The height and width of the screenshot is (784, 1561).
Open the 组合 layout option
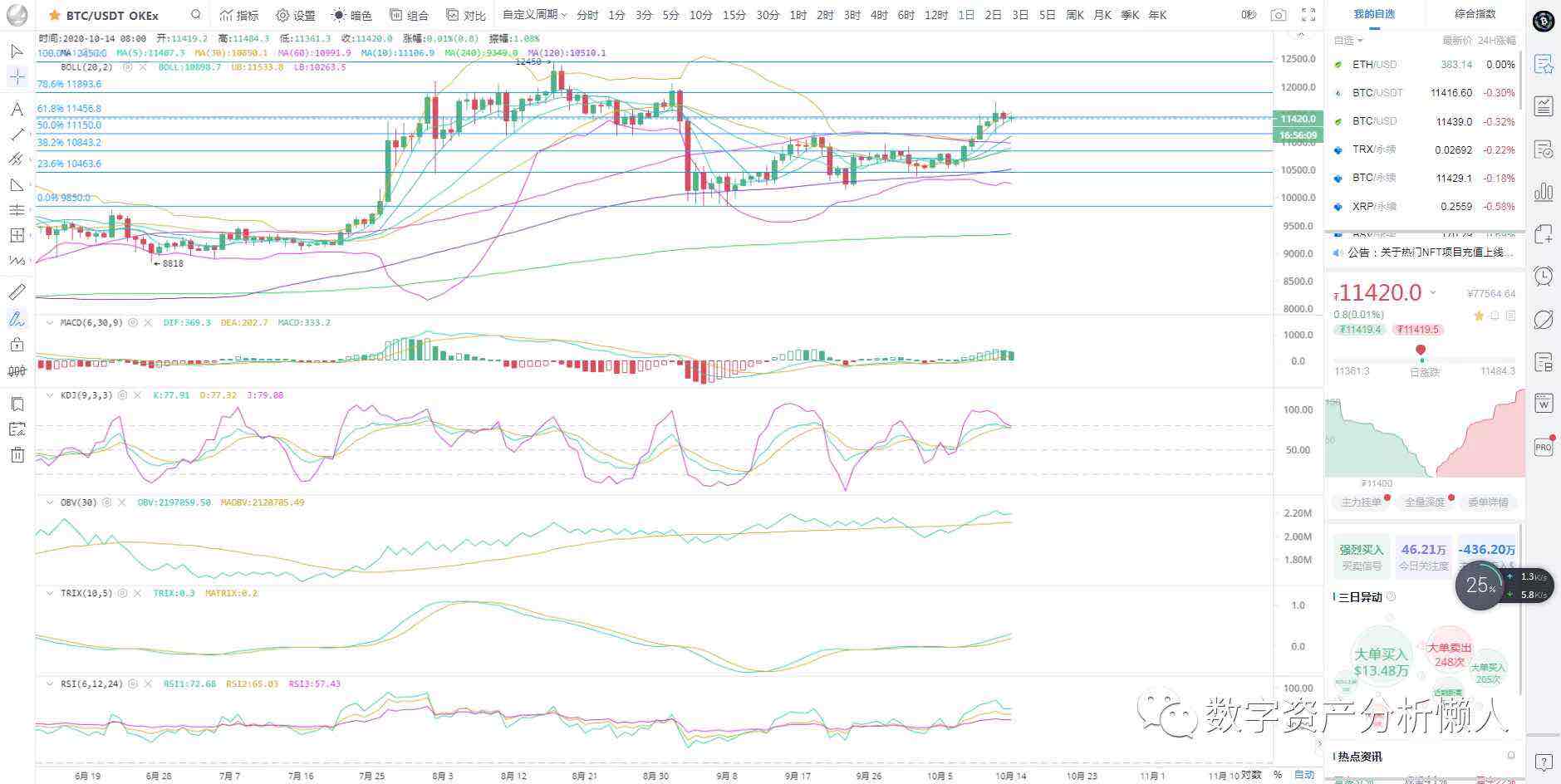pyautogui.click(x=409, y=15)
